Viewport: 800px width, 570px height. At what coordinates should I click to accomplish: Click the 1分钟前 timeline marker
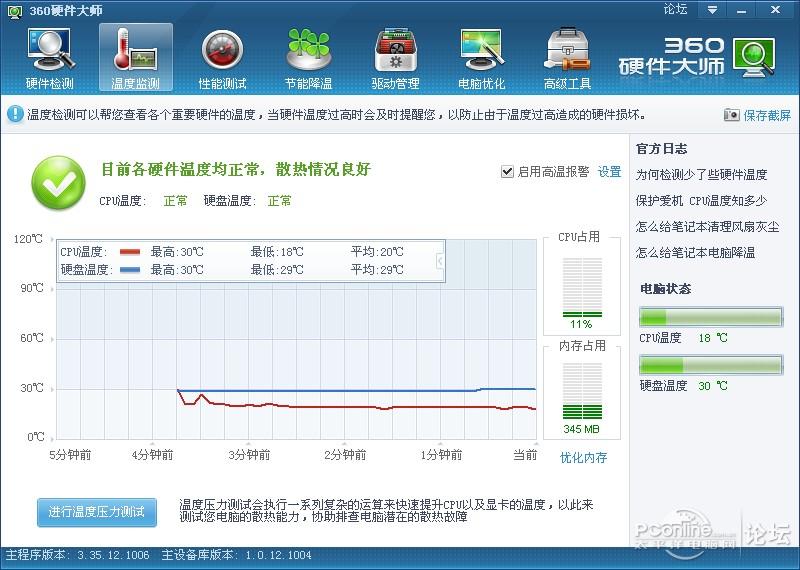coord(441,455)
